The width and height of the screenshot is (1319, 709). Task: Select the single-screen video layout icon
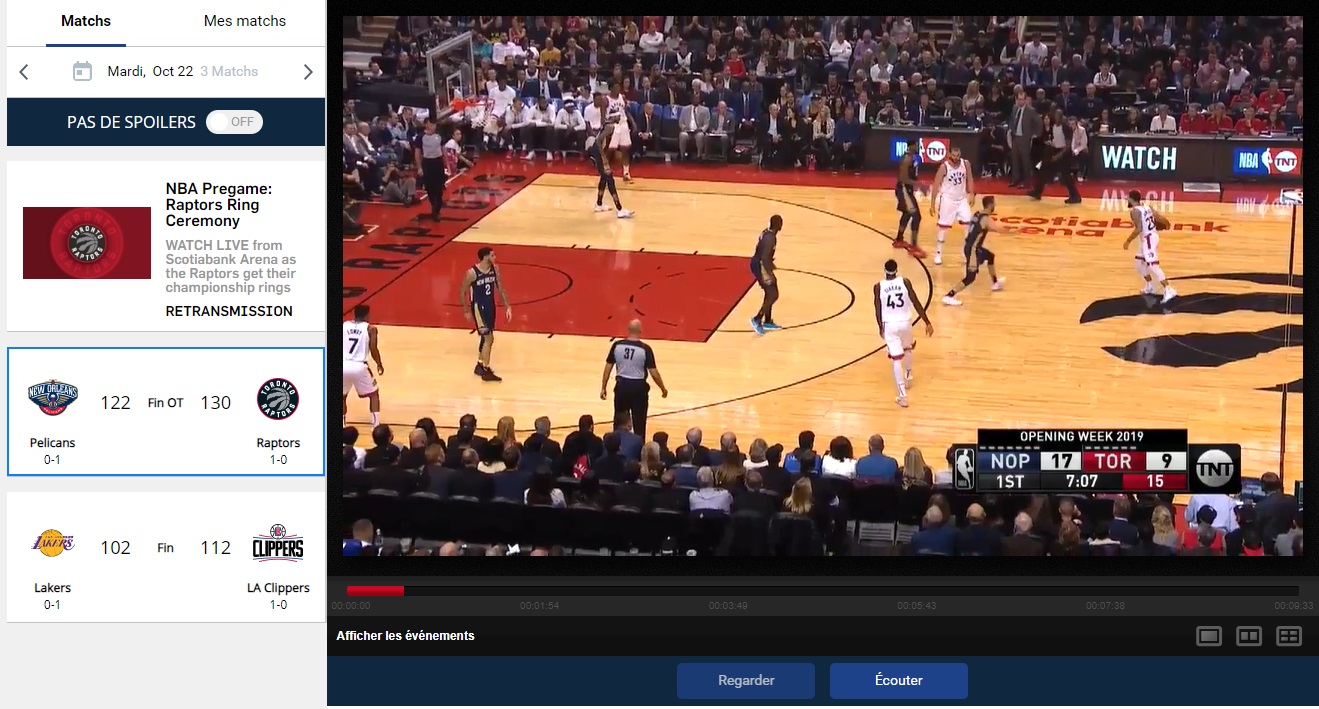pyautogui.click(x=1209, y=636)
